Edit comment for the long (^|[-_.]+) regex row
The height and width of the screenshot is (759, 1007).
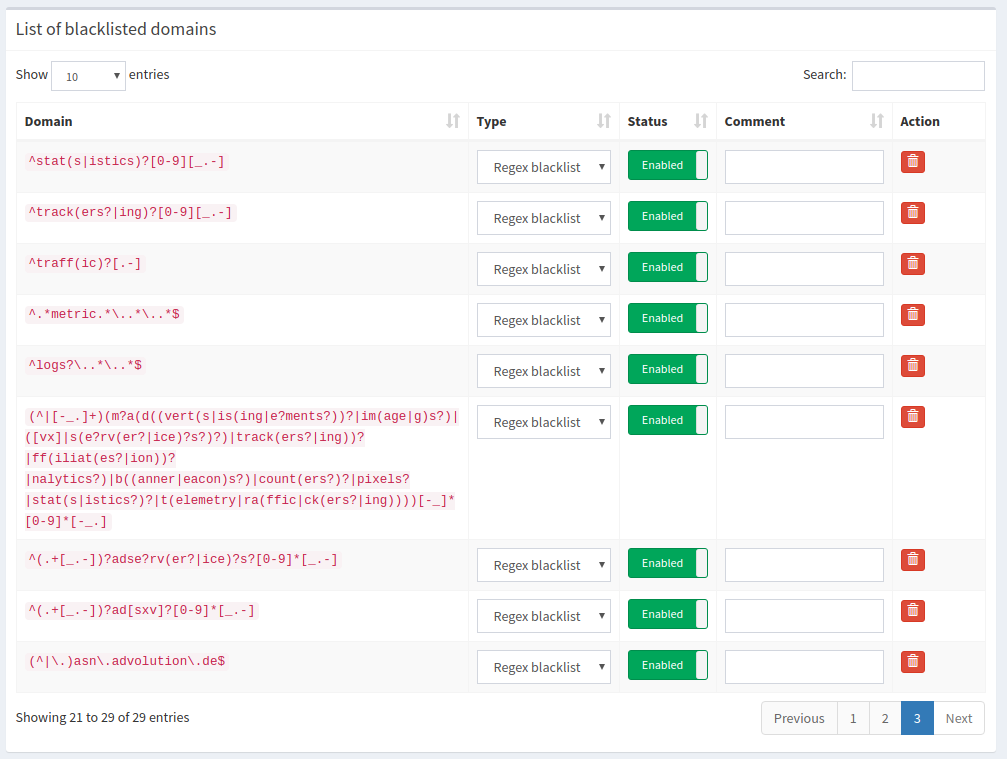point(804,423)
